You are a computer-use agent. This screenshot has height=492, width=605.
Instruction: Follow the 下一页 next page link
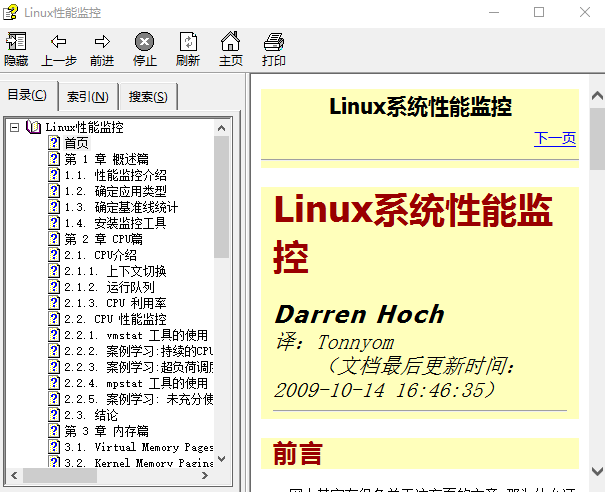pyautogui.click(x=555, y=138)
